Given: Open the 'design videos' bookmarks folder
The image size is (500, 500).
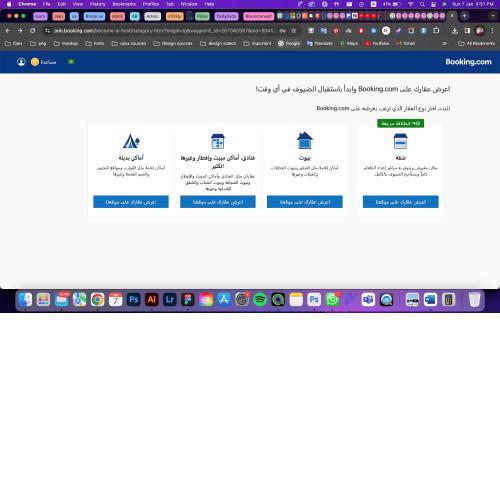Looking at the screenshot, I should [218, 43].
